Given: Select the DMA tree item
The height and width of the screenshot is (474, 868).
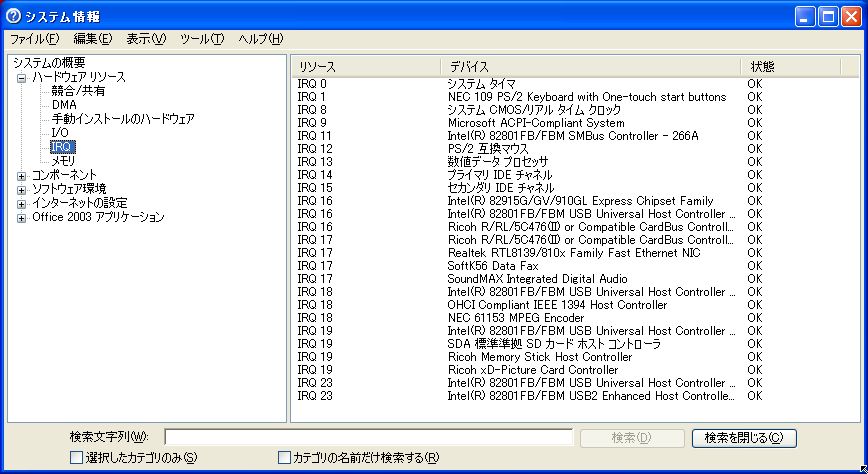Looking at the screenshot, I should click(x=64, y=105).
